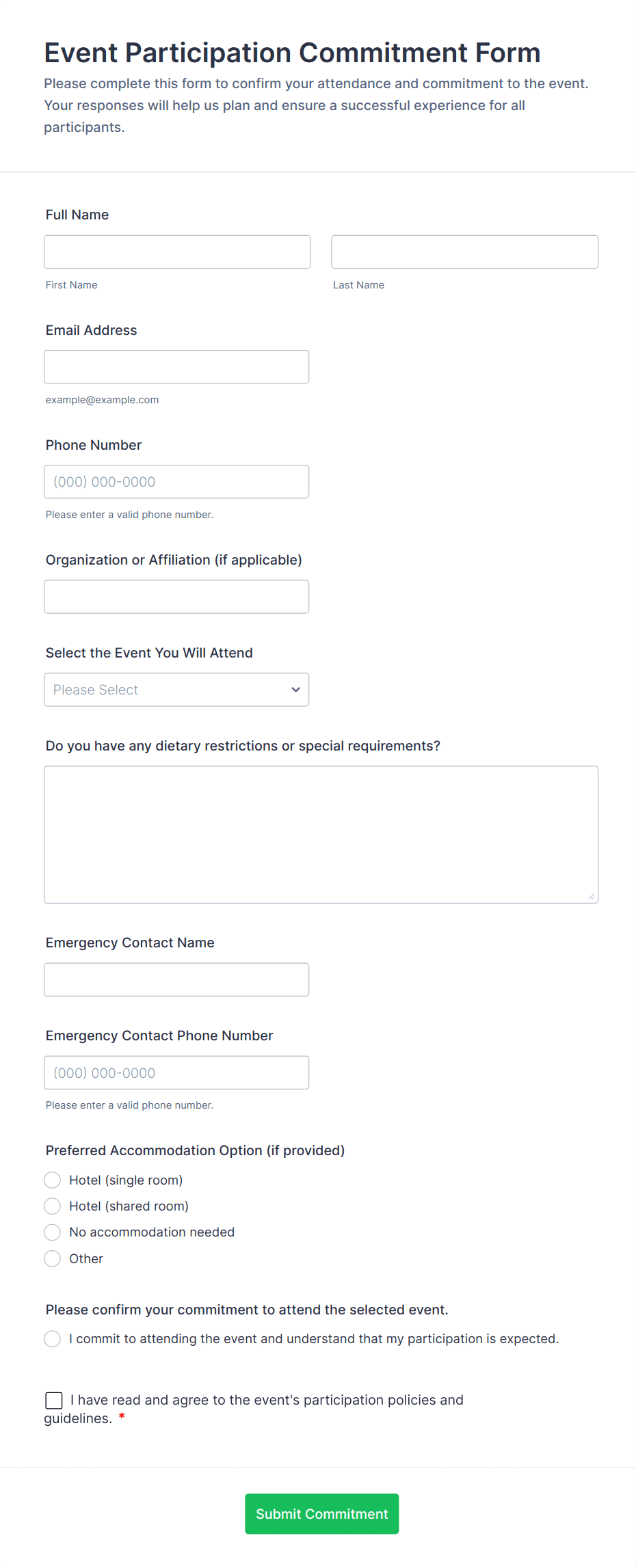This screenshot has width=636, height=1568.
Task: Click the resize handle of dietary textarea
Action: pos(592,896)
